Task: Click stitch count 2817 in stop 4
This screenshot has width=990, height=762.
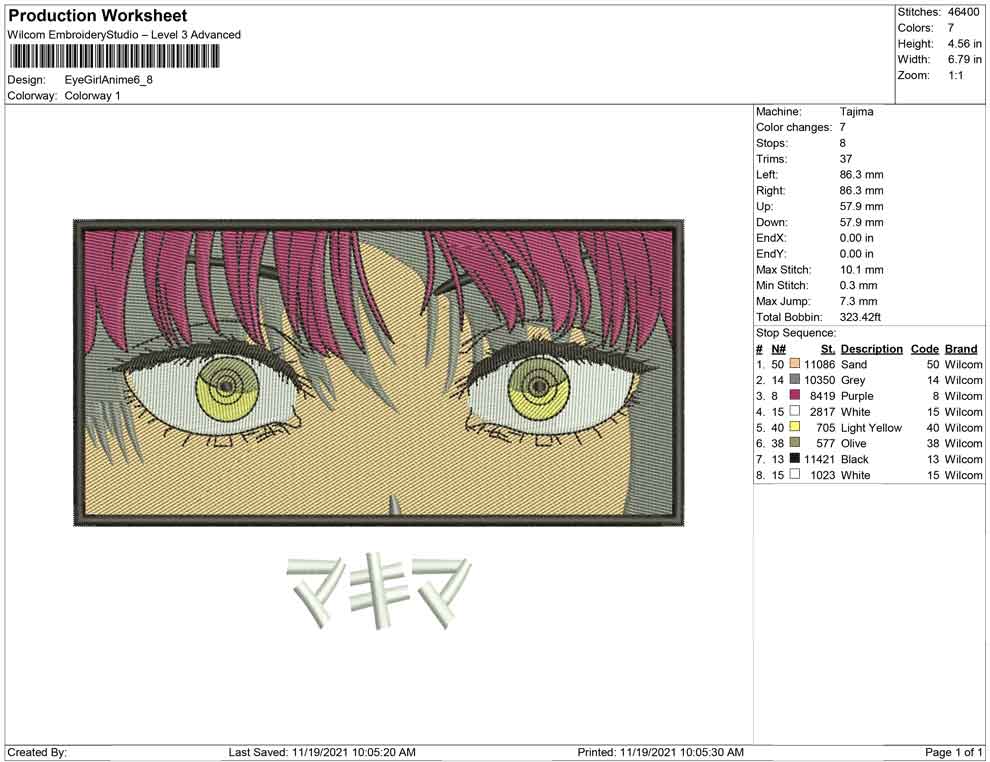Action: 823,412
